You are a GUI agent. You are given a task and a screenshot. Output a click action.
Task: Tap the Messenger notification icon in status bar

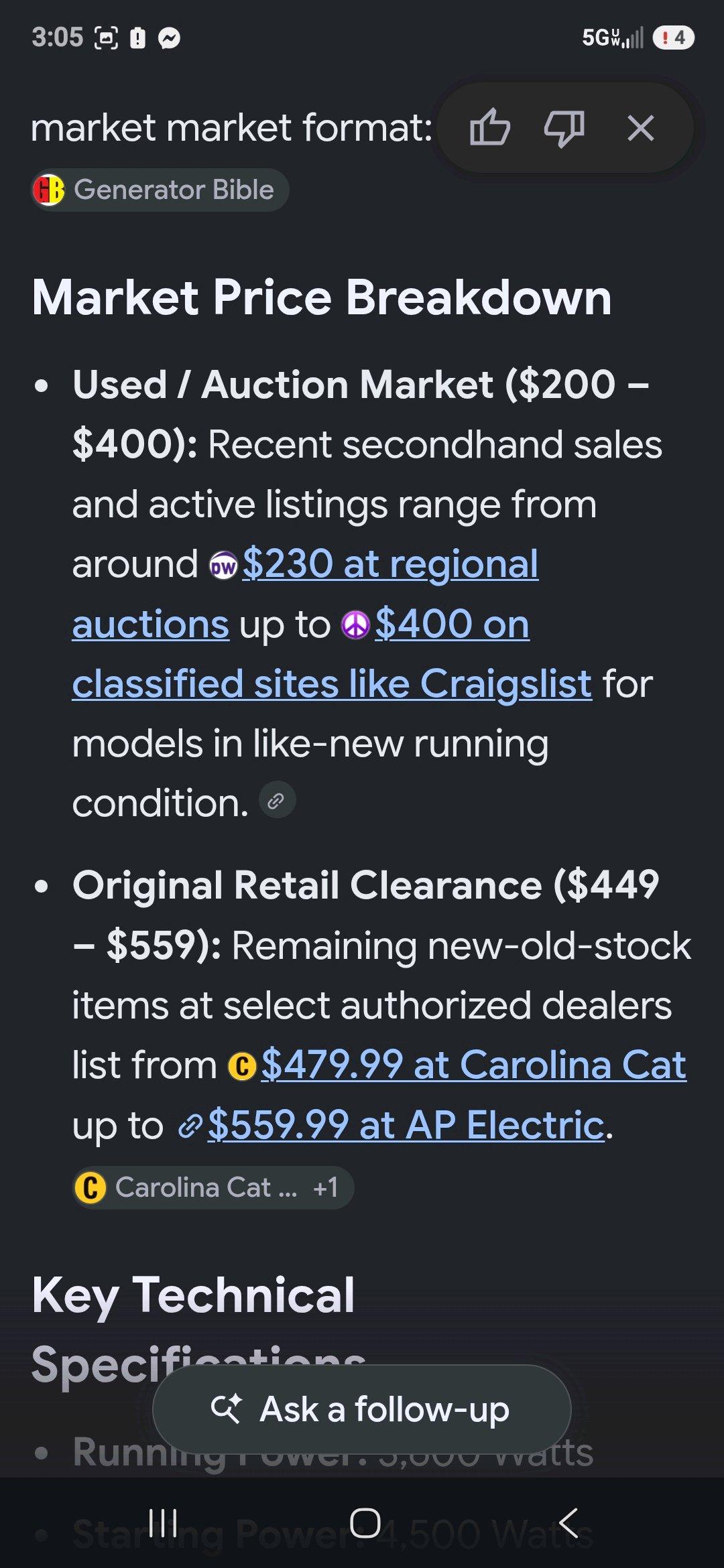[169, 38]
